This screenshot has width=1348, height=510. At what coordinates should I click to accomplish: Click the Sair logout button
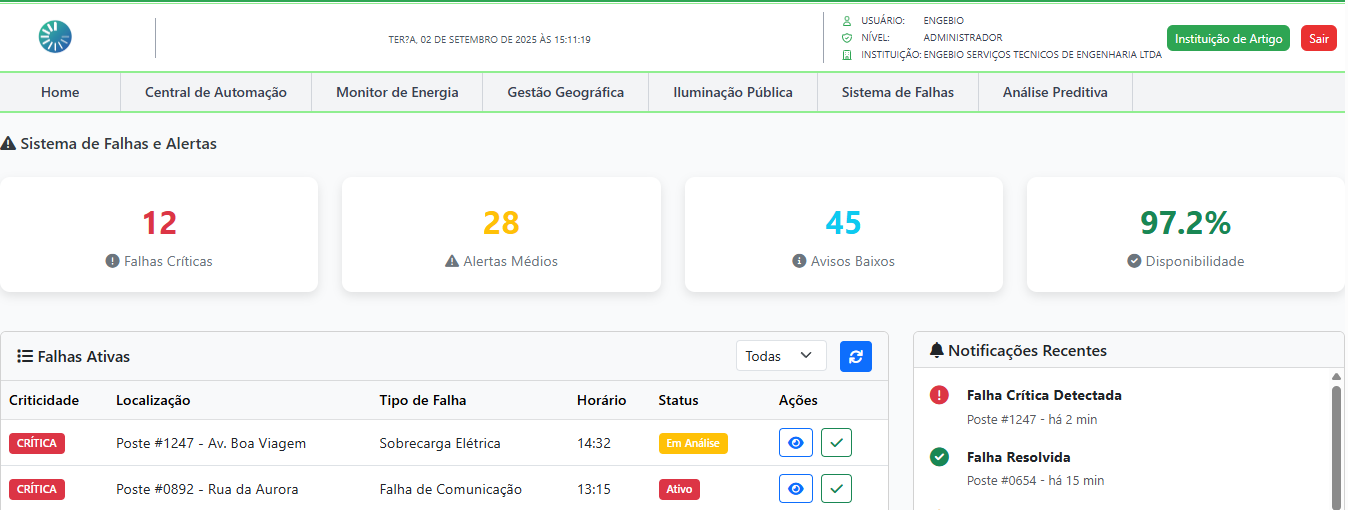1319,39
